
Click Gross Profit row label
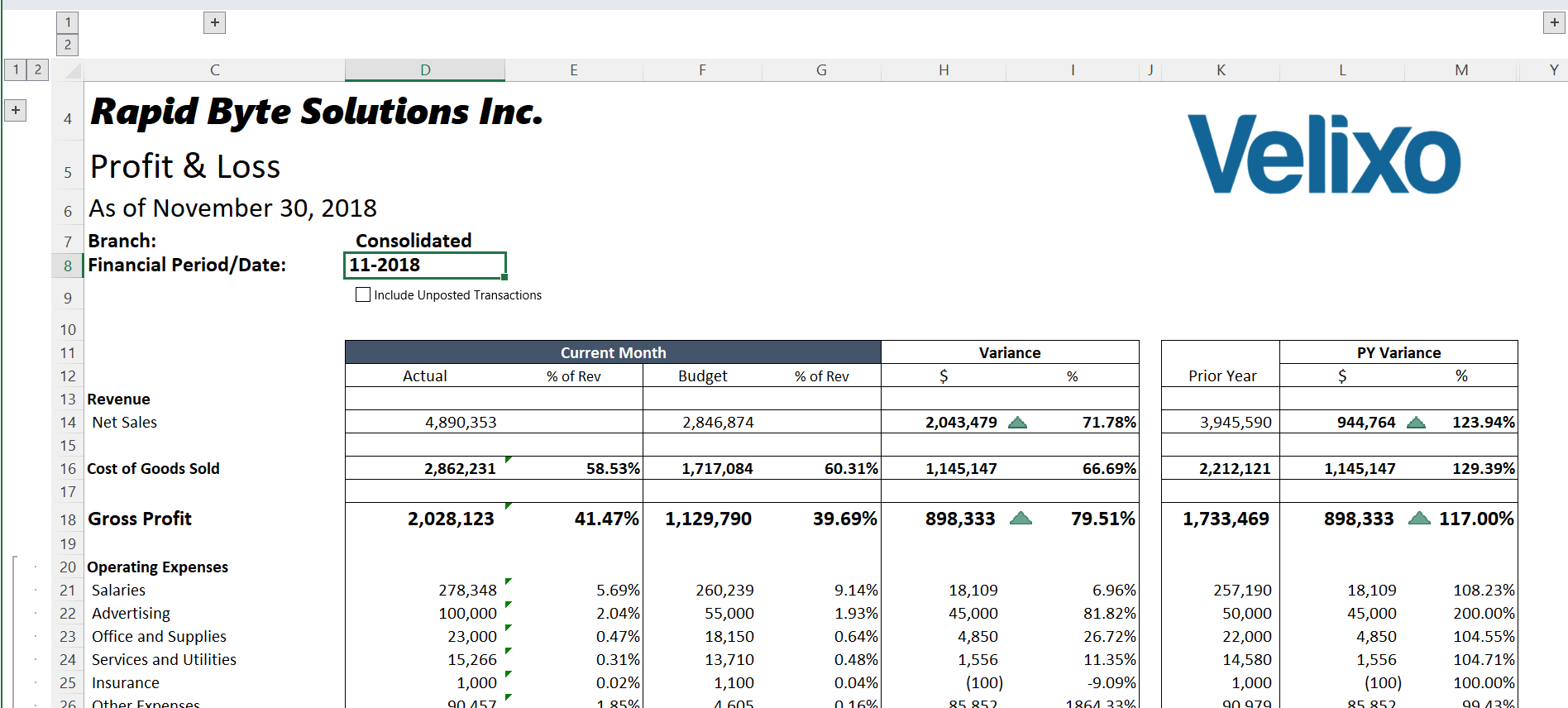(140, 519)
